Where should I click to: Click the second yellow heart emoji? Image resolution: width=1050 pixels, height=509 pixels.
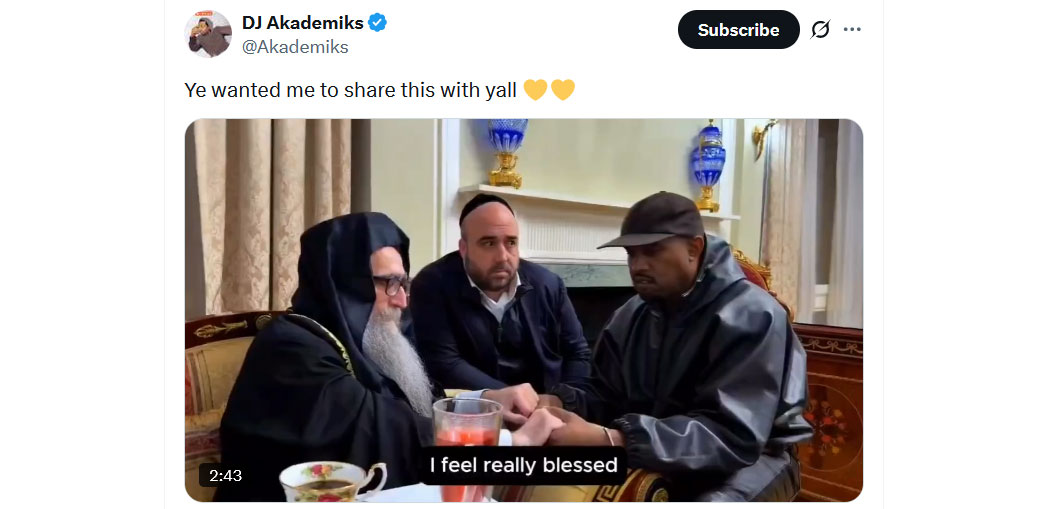click(x=562, y=90)
